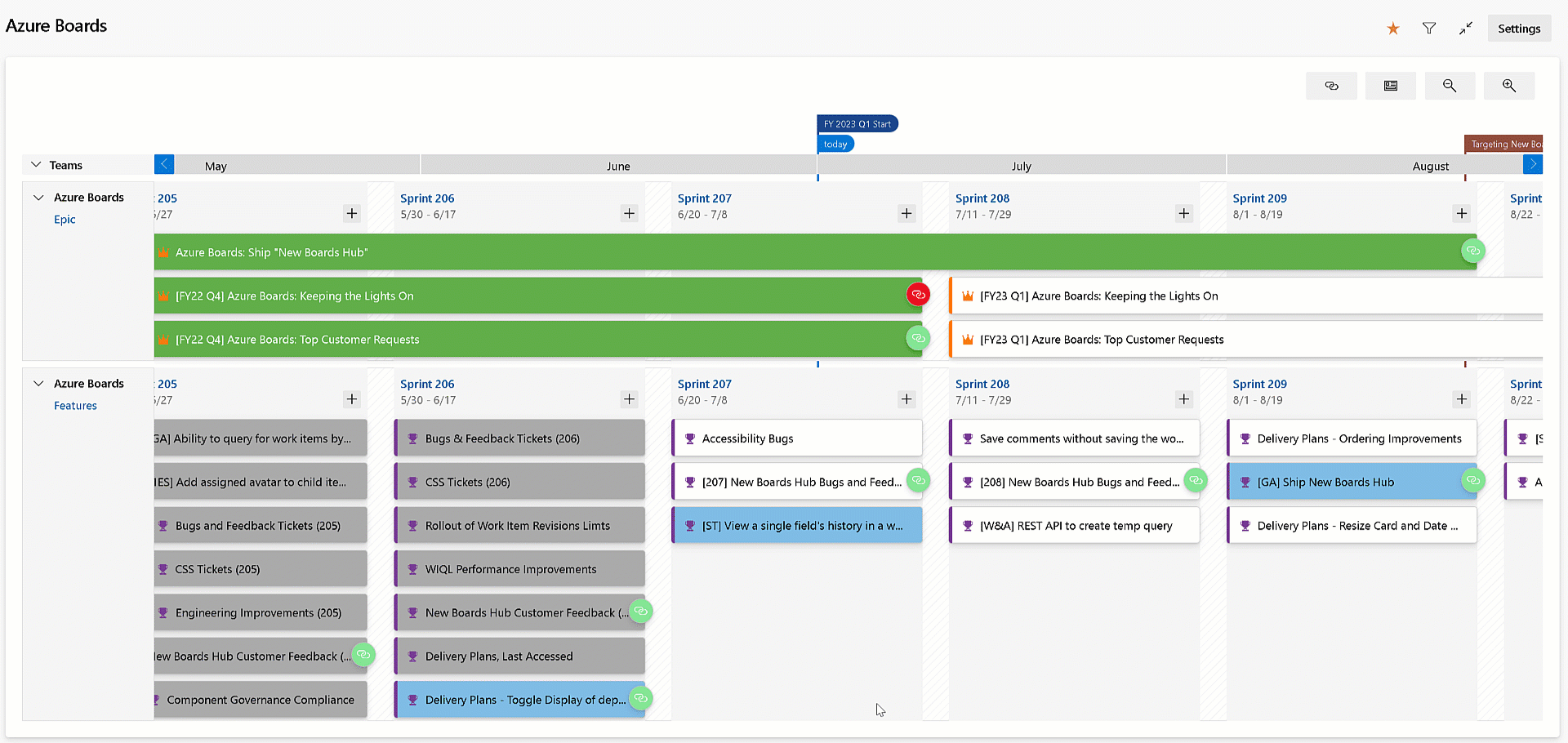Mark this delivery plan as favorite

coord(1392,28)
